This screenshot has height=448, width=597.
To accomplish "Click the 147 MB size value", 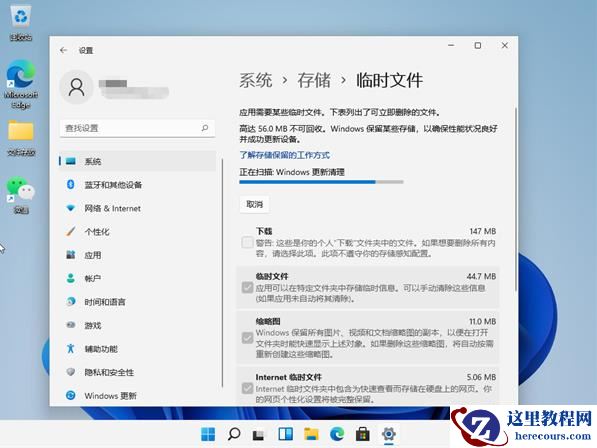I will pos(482,231).
